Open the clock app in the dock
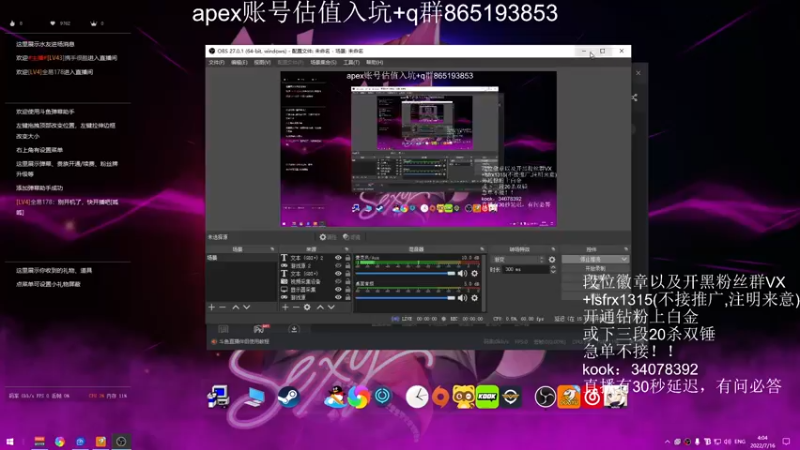The image size is (800, 450). tap(417, 397)
